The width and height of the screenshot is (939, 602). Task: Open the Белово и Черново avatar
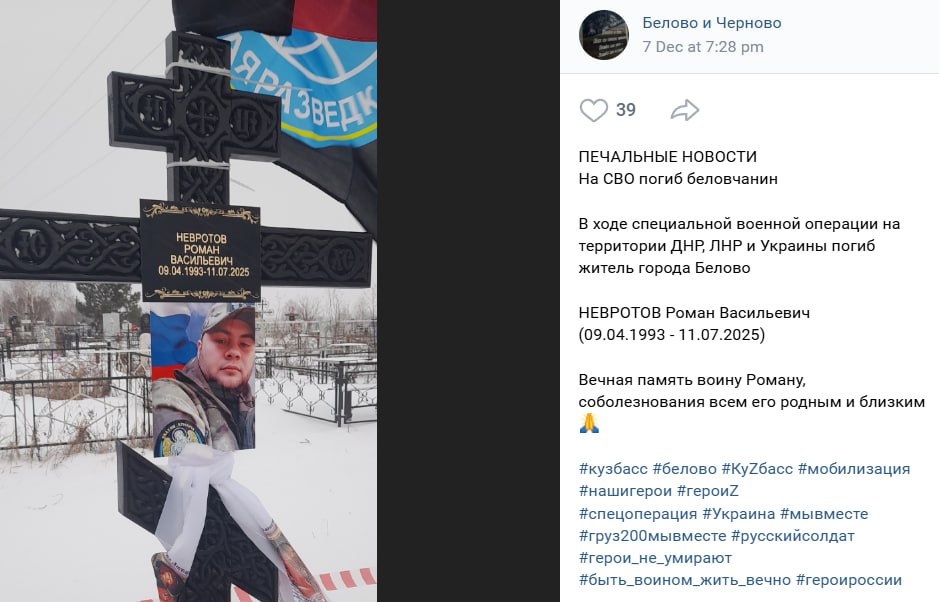tap(604, 35)
